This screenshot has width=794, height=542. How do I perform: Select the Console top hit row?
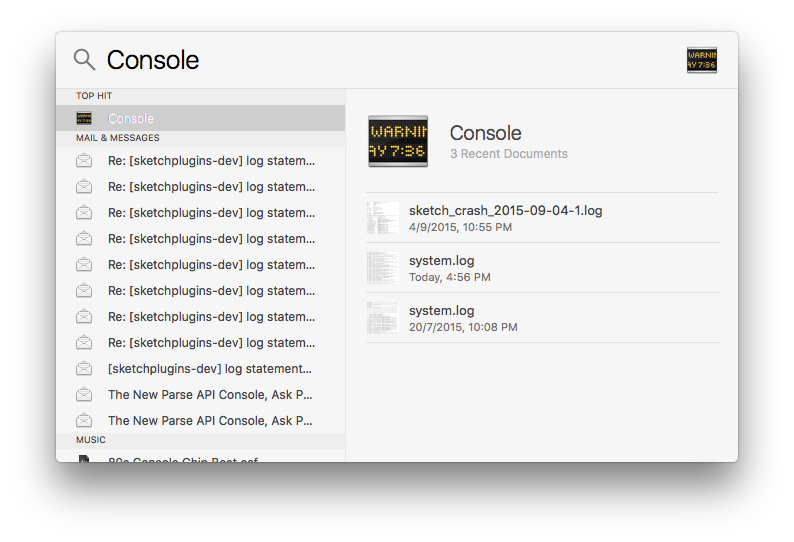(x=201, y=118)
